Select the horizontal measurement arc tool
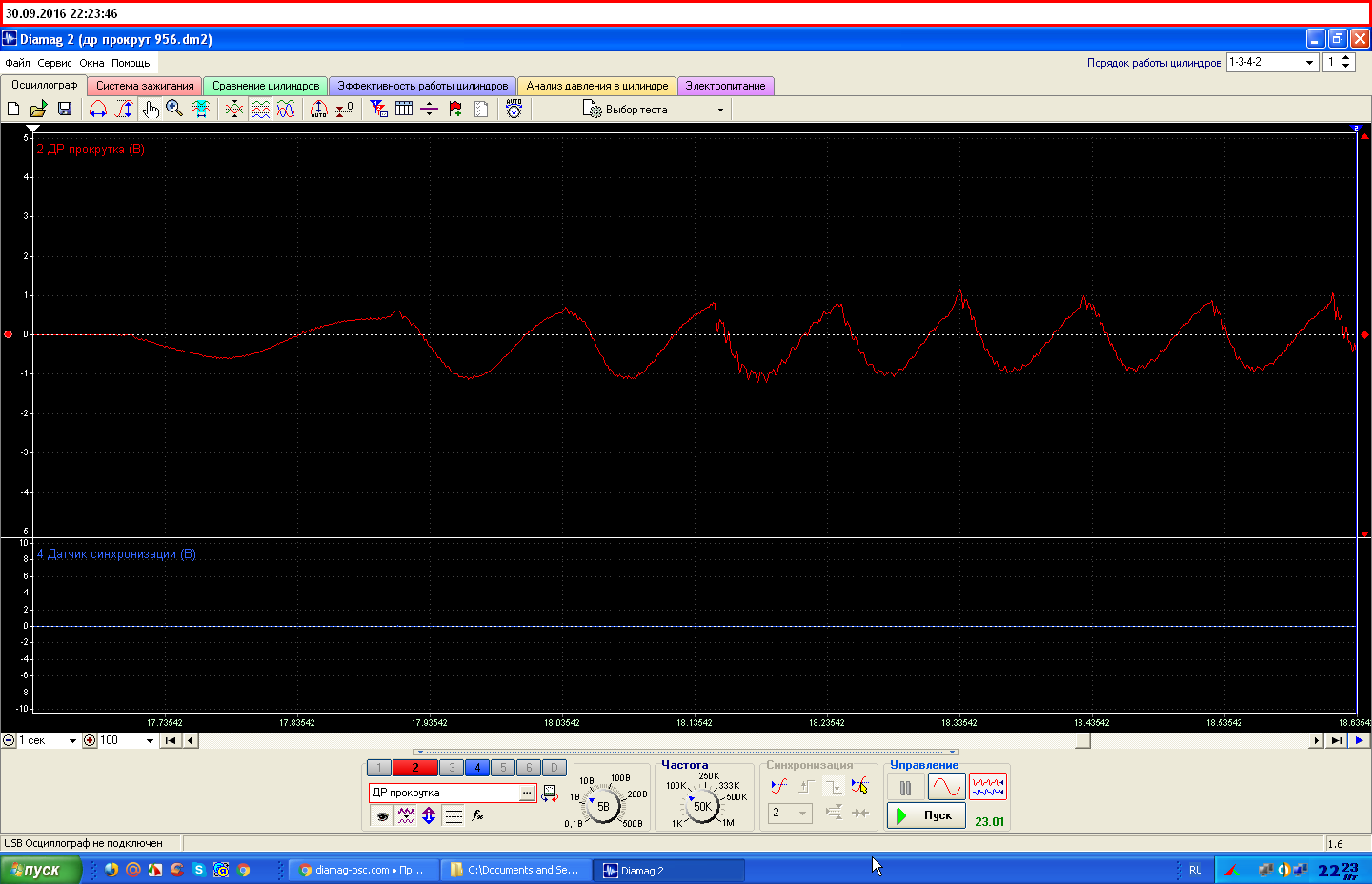The height and width of the screenshot is (884, 1372). (x=98, y=109)
